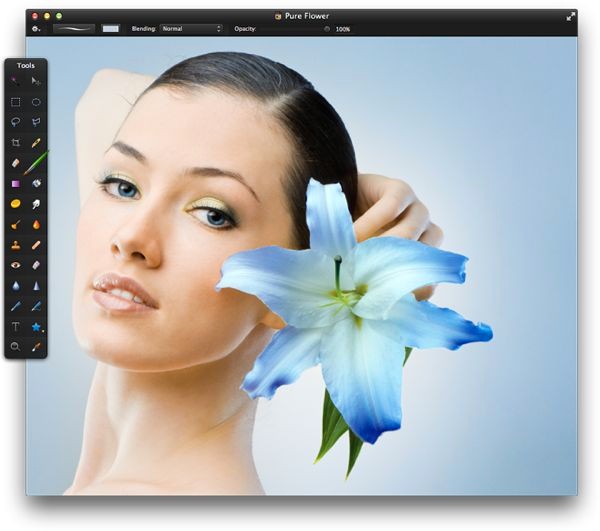Select the Pencil tool
The width and height of the screenshot is (600, 531).
pyautogui.click(x=36, y=143)
